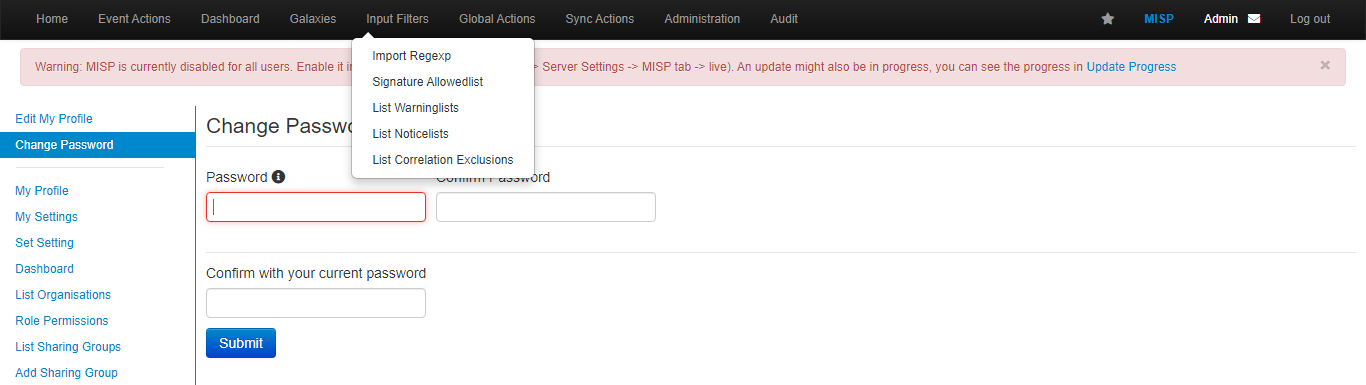The image size is (1366, 385).
Task: Expand the Event Actions menu
Action: tap(134, 19)
